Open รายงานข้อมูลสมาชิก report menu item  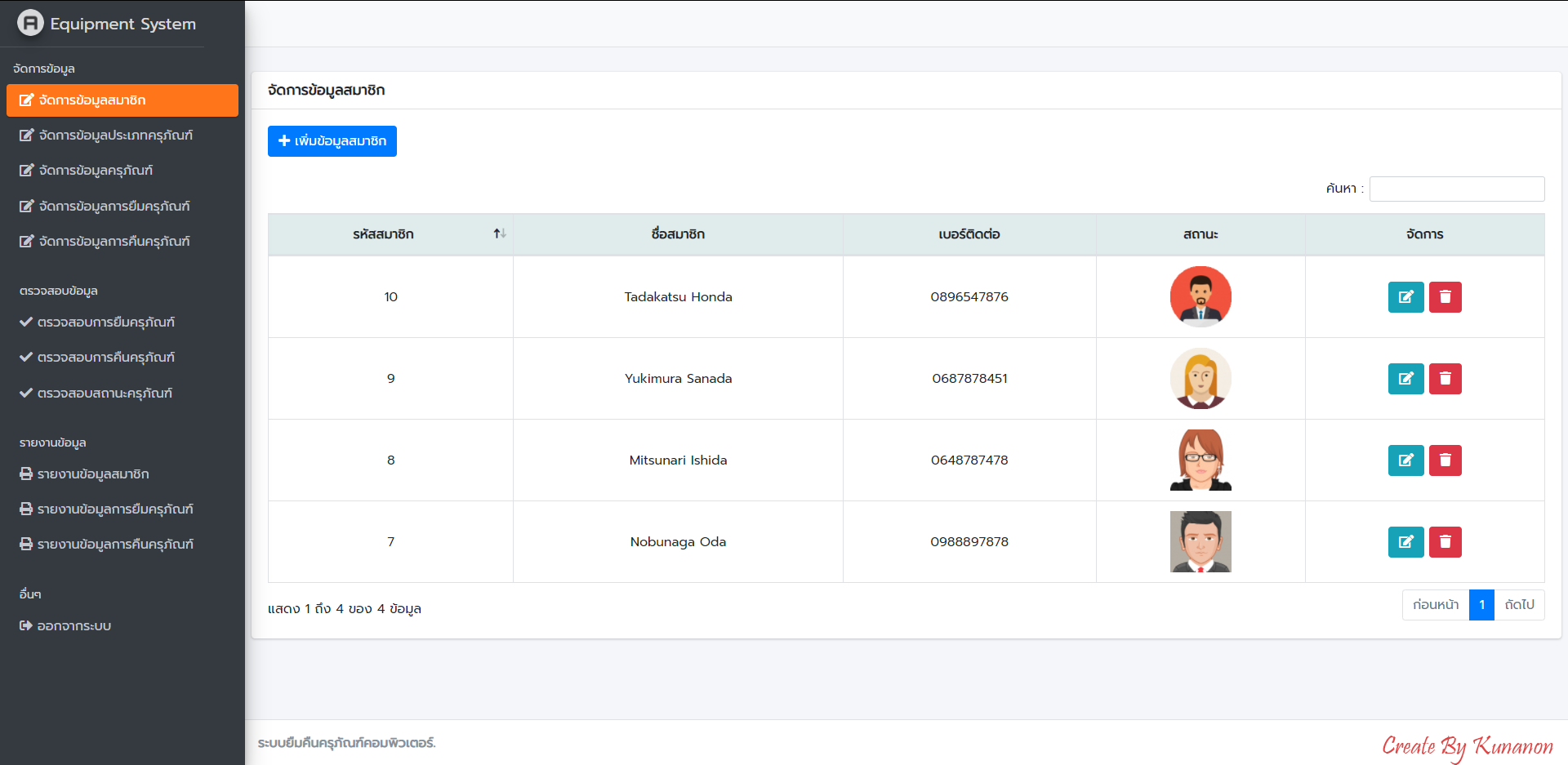coord(92,474)
